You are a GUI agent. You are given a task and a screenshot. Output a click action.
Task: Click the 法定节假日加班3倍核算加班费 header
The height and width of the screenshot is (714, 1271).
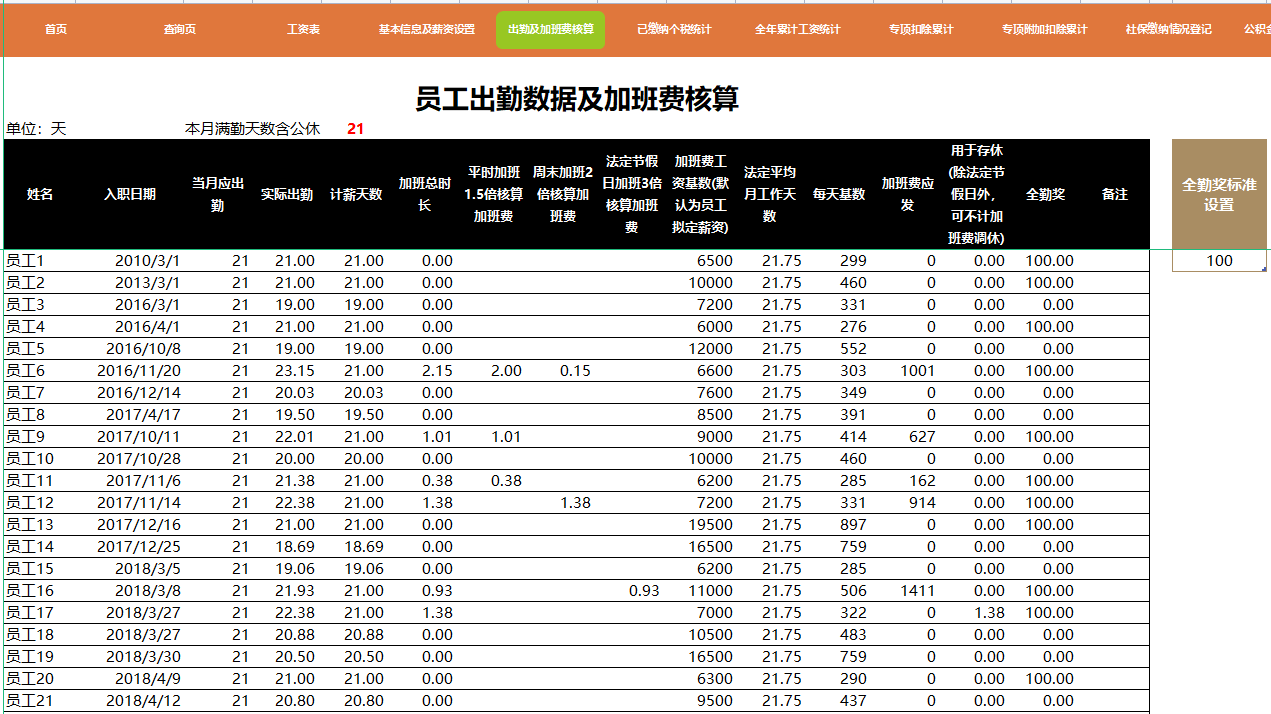[631, 194]
